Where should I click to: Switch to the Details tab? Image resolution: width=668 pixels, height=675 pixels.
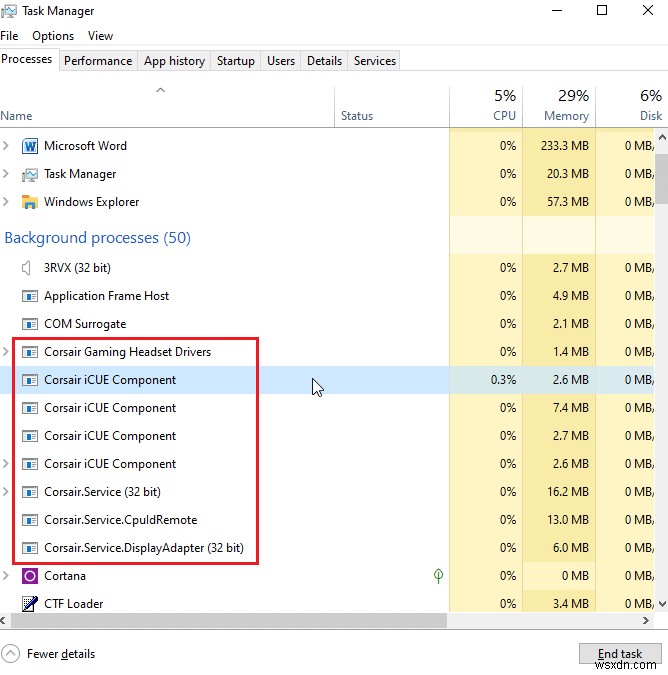(x=324, y=61)
